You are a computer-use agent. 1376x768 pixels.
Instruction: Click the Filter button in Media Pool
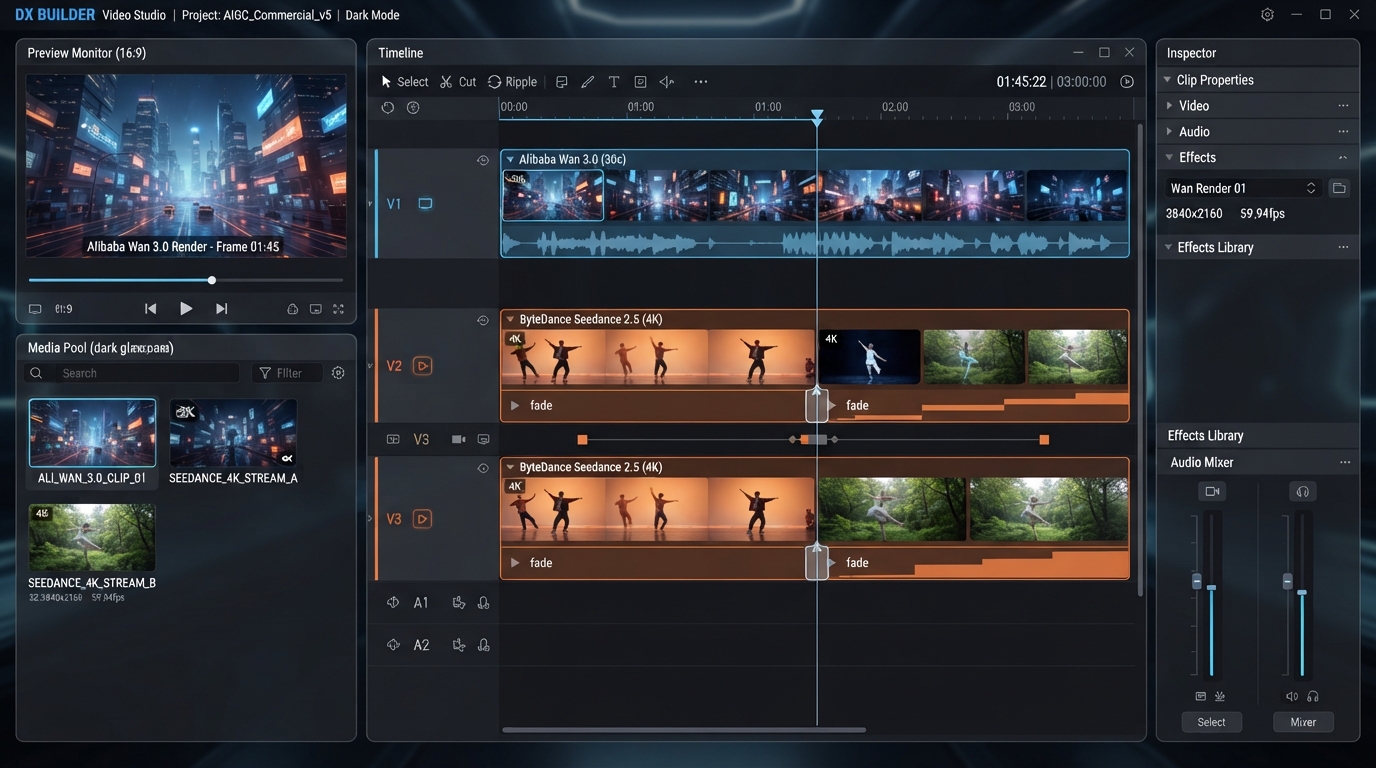tap(286, 373)
